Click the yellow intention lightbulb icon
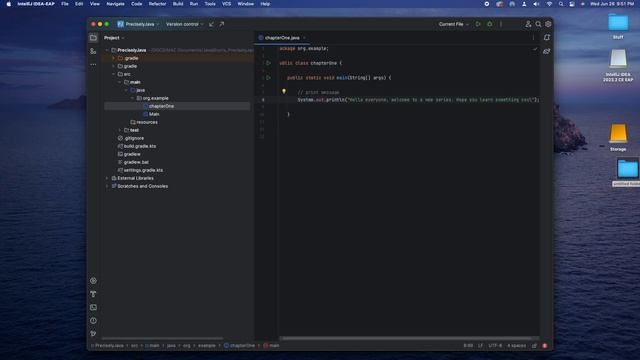Screen dimensions: 640x360 pyautogui.click(x=284, y=91)
